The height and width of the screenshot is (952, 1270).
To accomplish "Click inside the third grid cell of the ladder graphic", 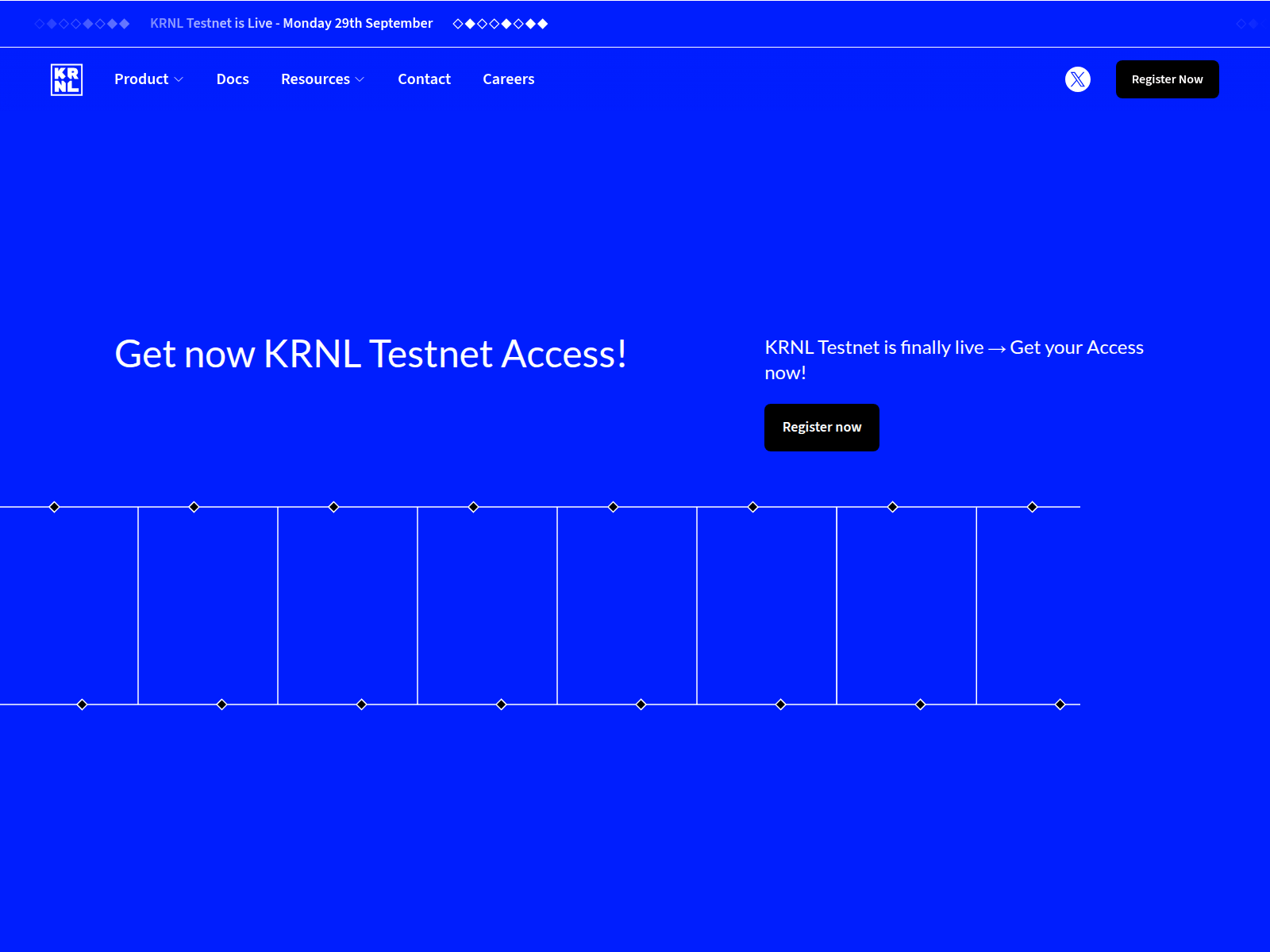I will pyautogui.click(x=347, y=605).
